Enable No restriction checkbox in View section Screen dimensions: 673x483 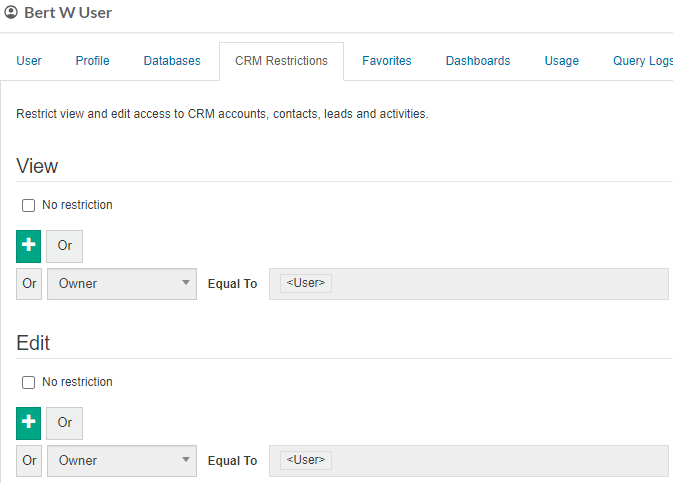click(x=29, y=205)
